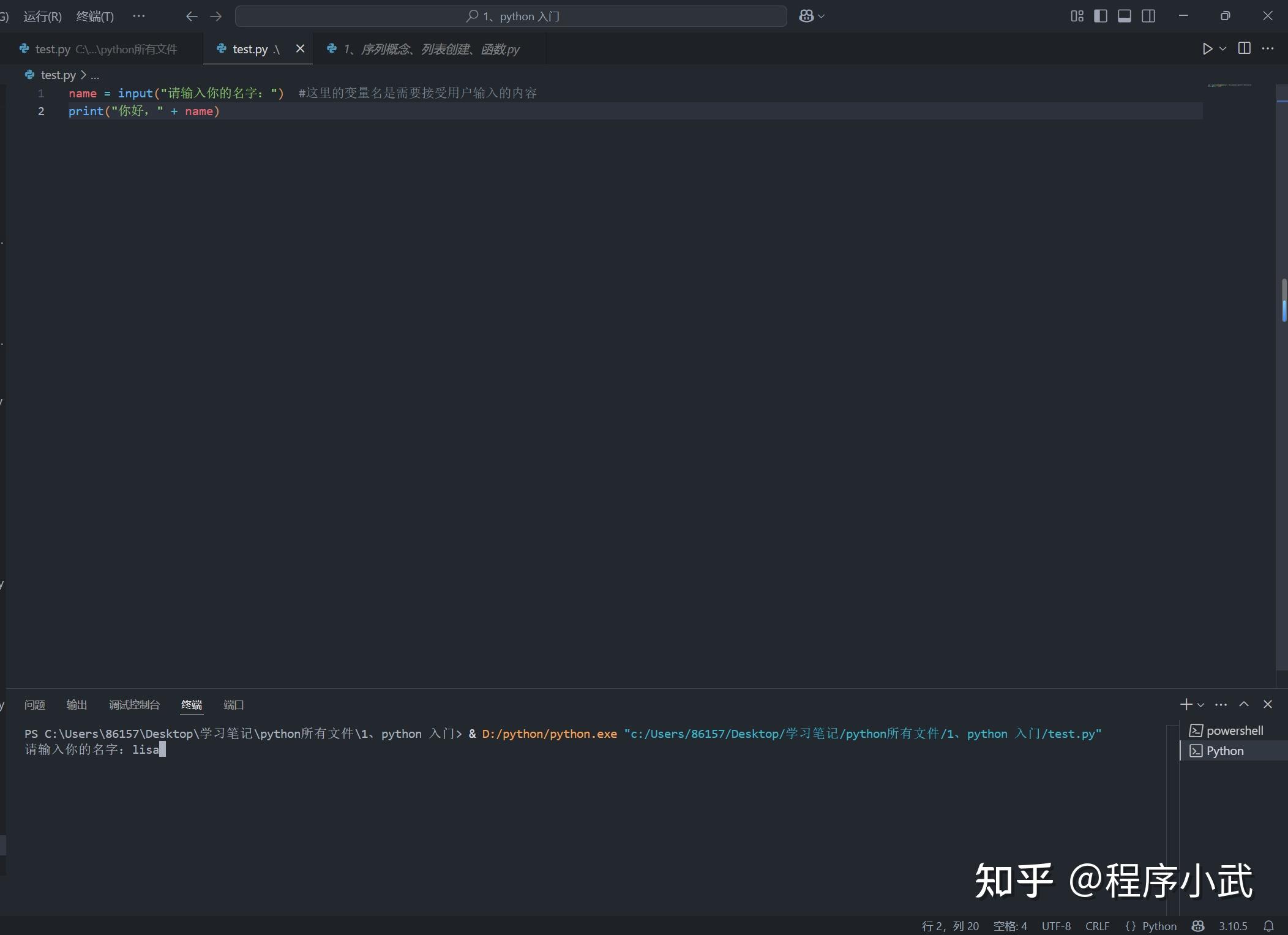This screenshot has height=935, width=1288.
Task: Select the powershell terminal entry
Action: [x=1233, y=730]
